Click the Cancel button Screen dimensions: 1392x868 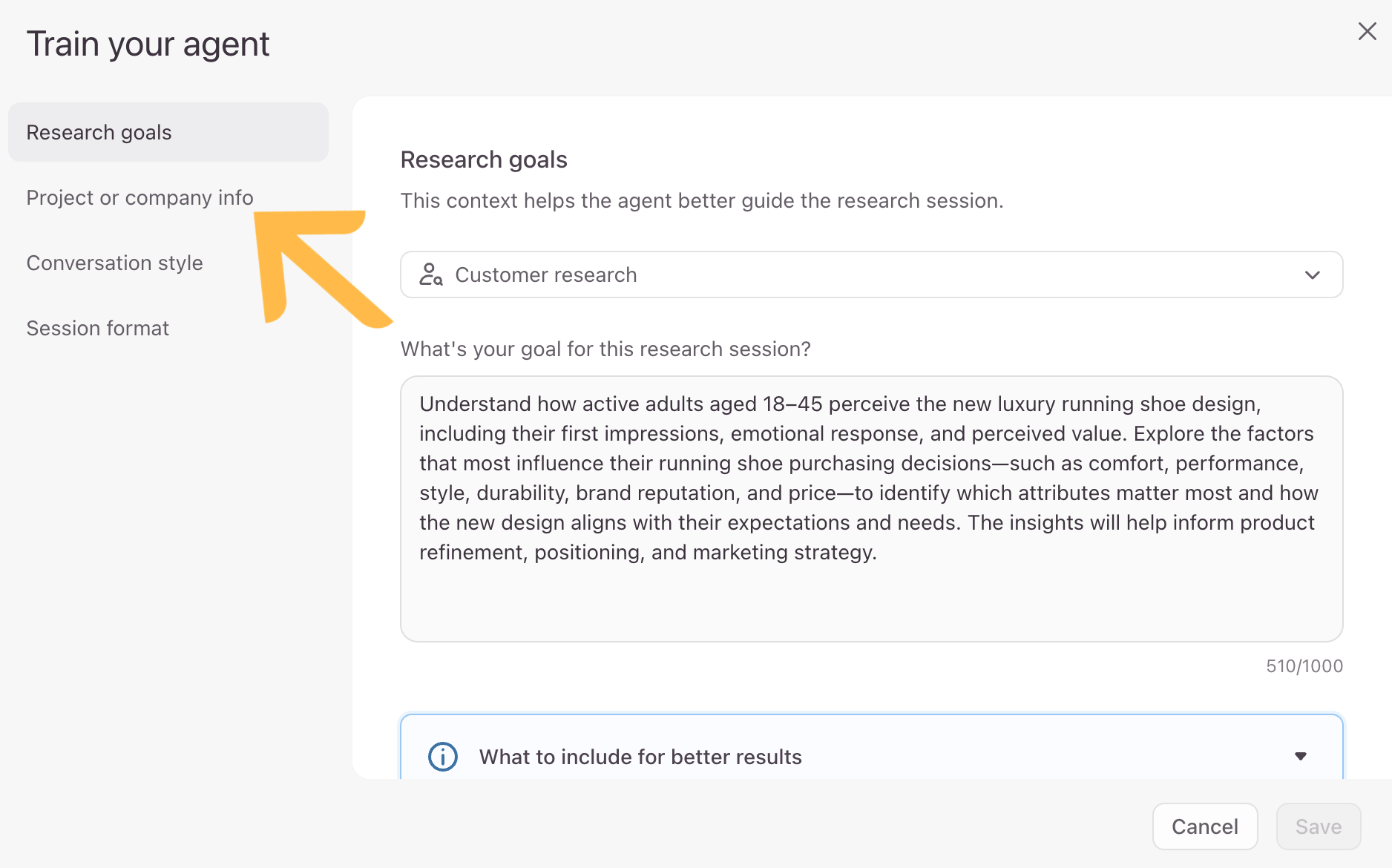[x=1205, y=826]
